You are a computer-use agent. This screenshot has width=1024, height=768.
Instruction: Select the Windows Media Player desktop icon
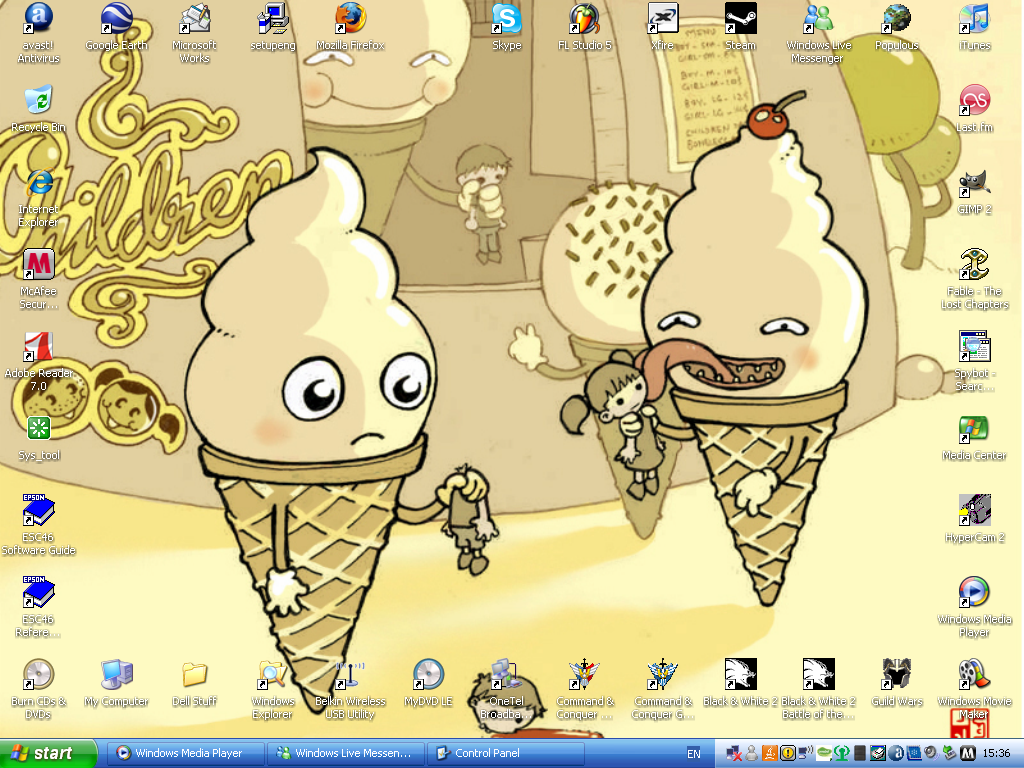(x=974, y=608)
